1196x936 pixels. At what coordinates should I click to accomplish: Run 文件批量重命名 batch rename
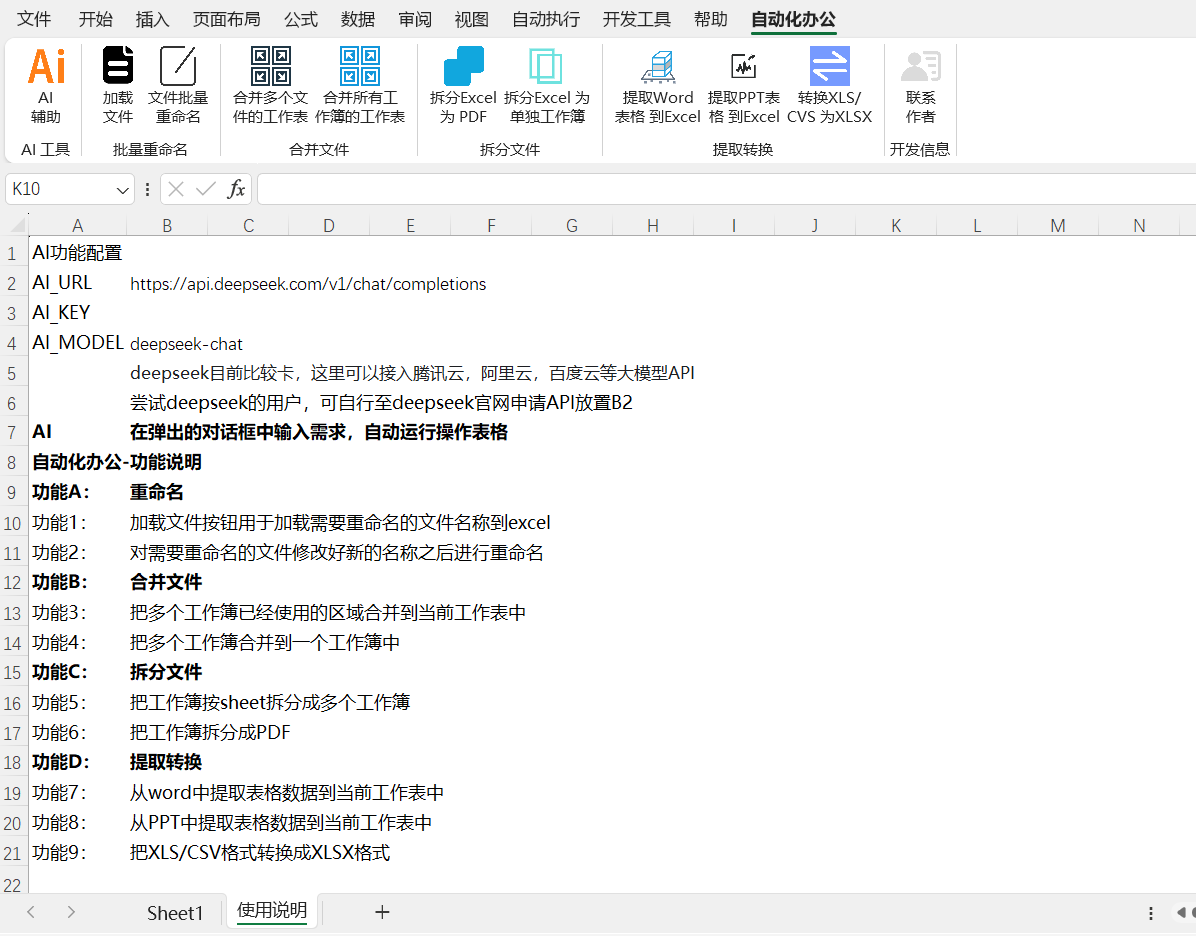click(178, 85)
